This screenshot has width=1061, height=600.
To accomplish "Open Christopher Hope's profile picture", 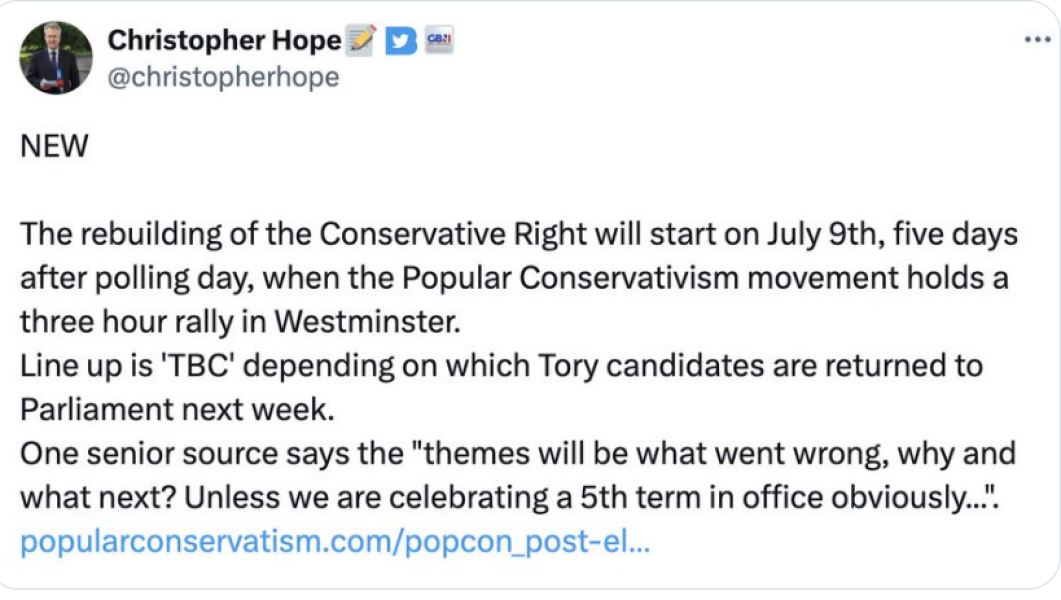I will click(57, 58).
